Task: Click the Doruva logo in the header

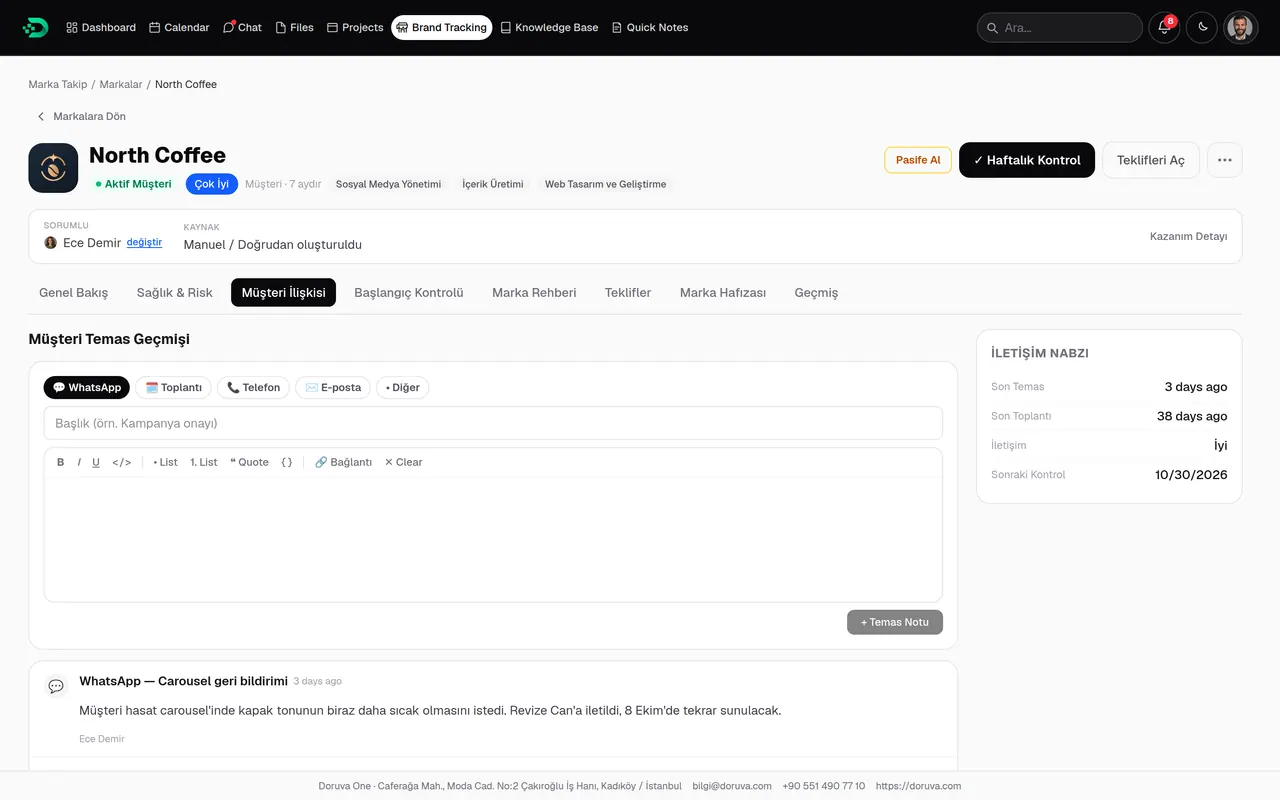Action: coord(35,27)
